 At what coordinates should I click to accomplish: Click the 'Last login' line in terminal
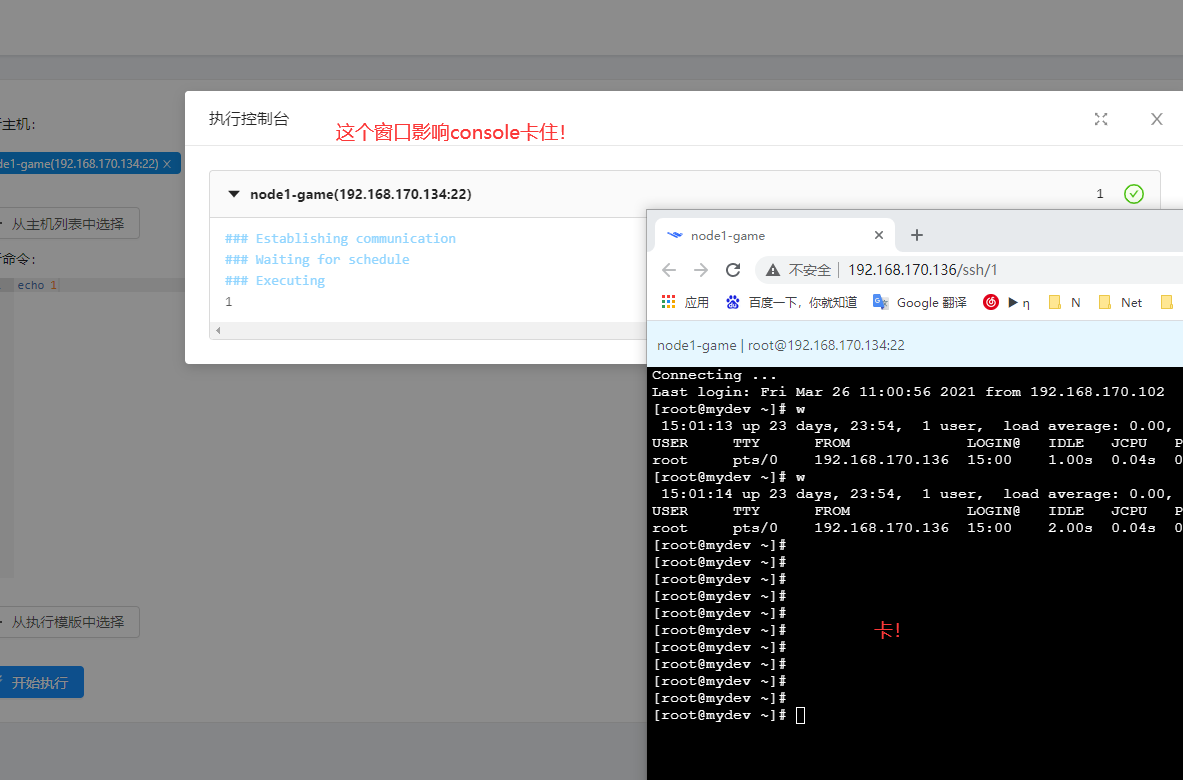click(x=908, y=392)
